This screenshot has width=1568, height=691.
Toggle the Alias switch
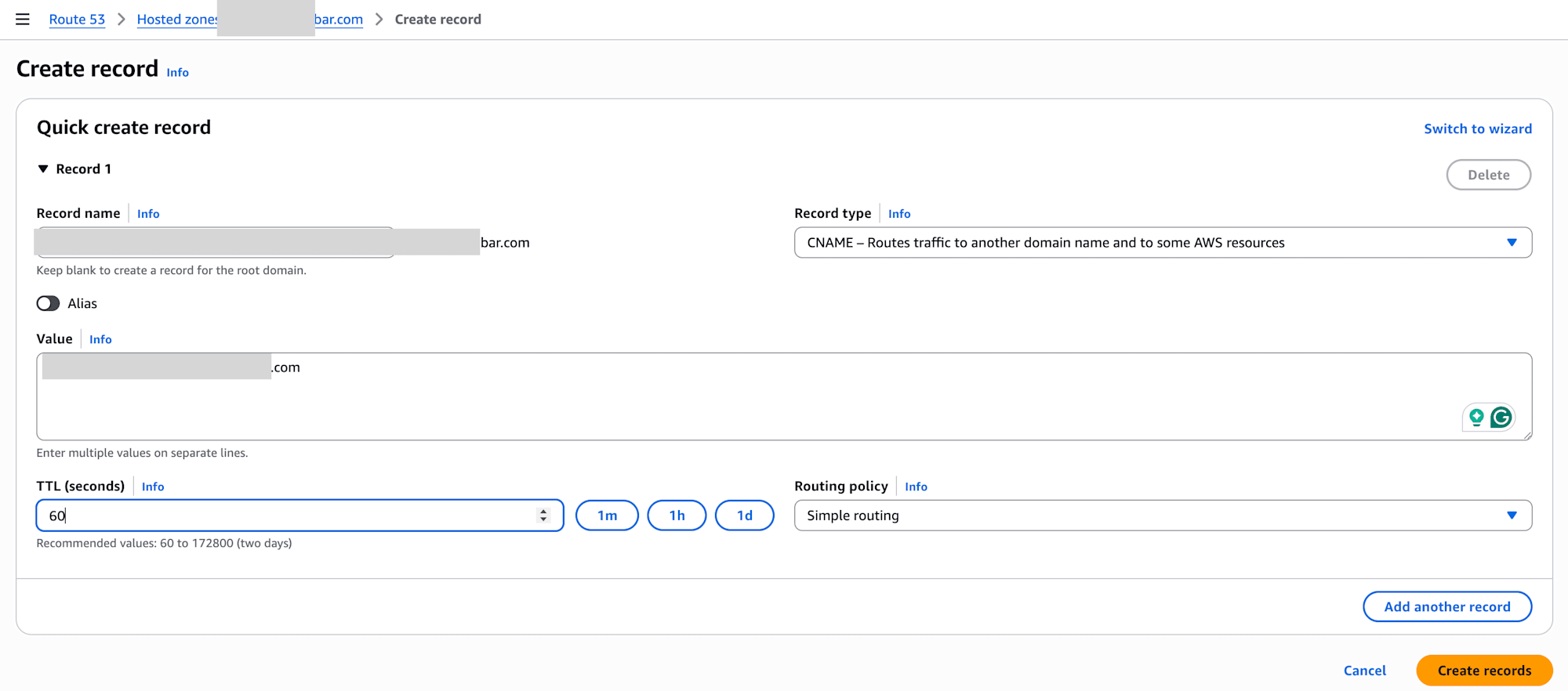click(49, 303)
